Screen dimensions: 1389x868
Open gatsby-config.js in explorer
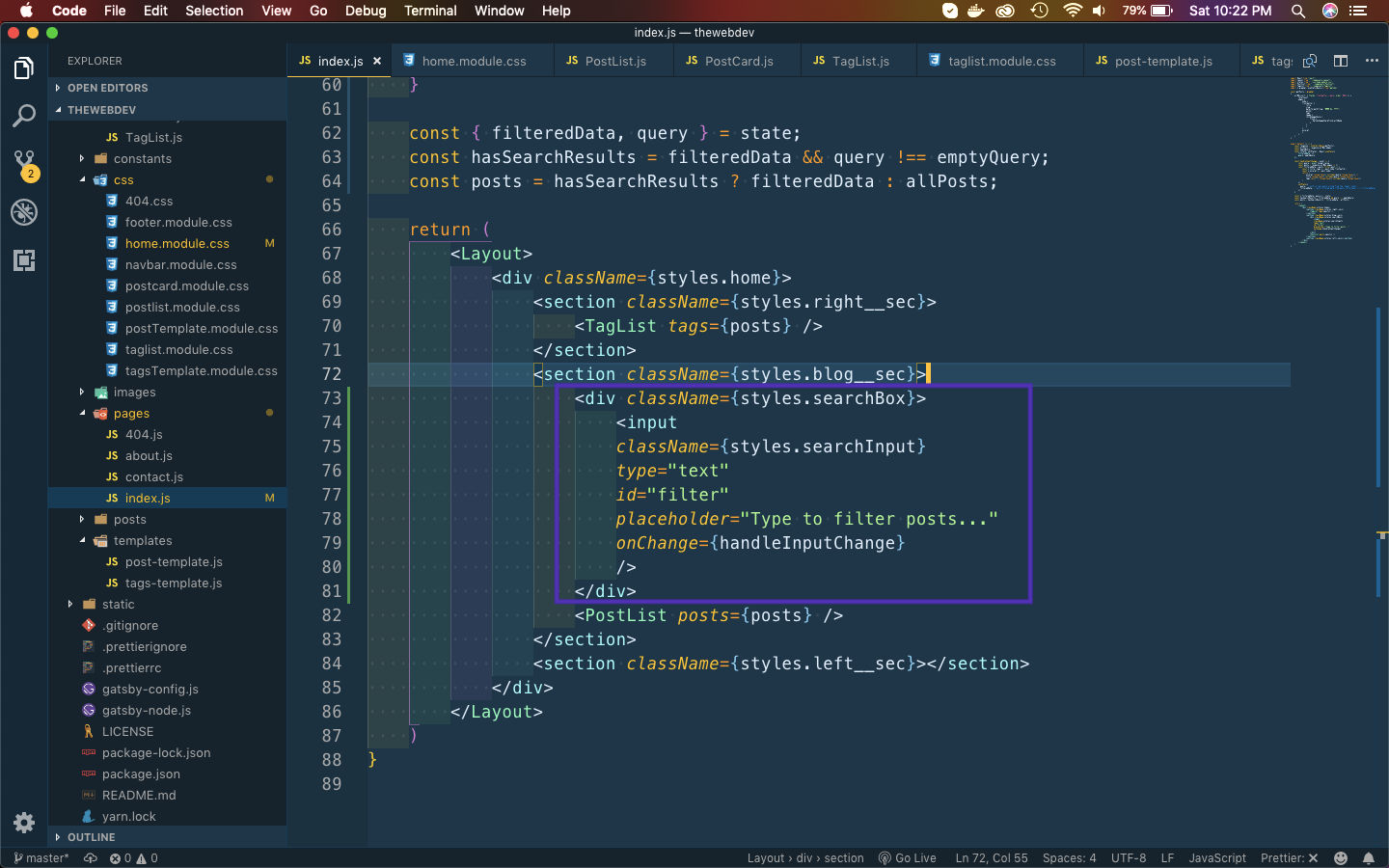pos(167,690)
